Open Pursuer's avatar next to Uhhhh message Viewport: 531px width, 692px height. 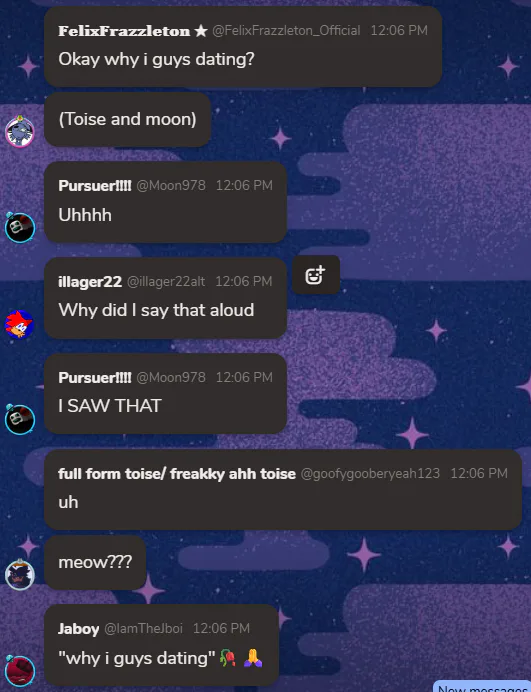tap(19, 227)
